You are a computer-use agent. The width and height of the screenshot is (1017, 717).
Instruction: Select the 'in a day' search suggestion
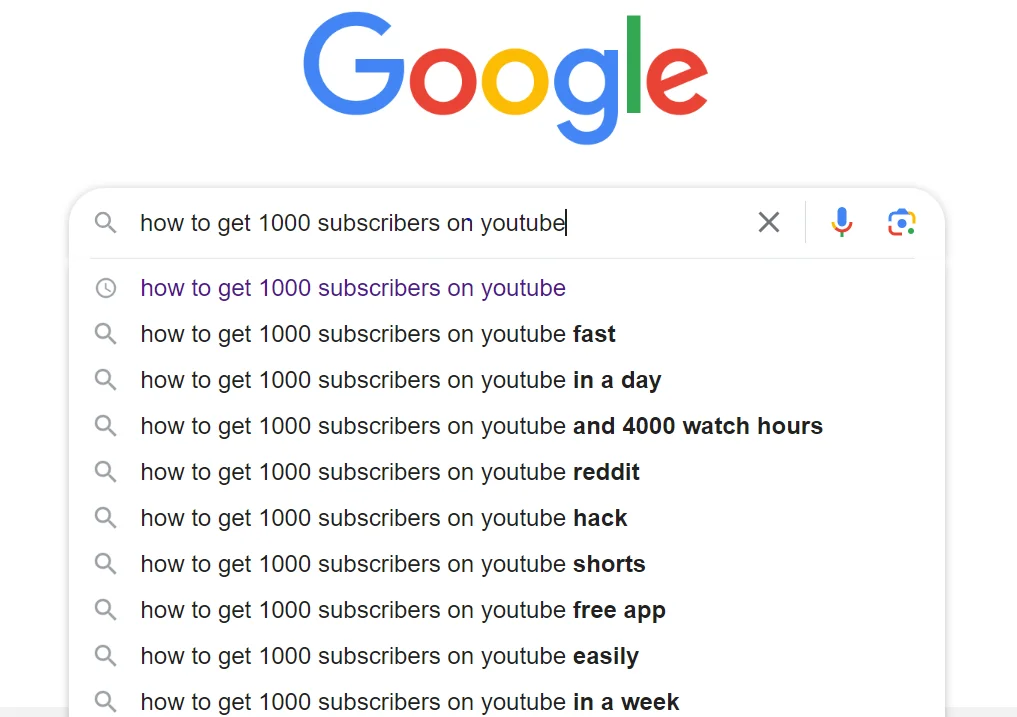[x=400, y=380]
